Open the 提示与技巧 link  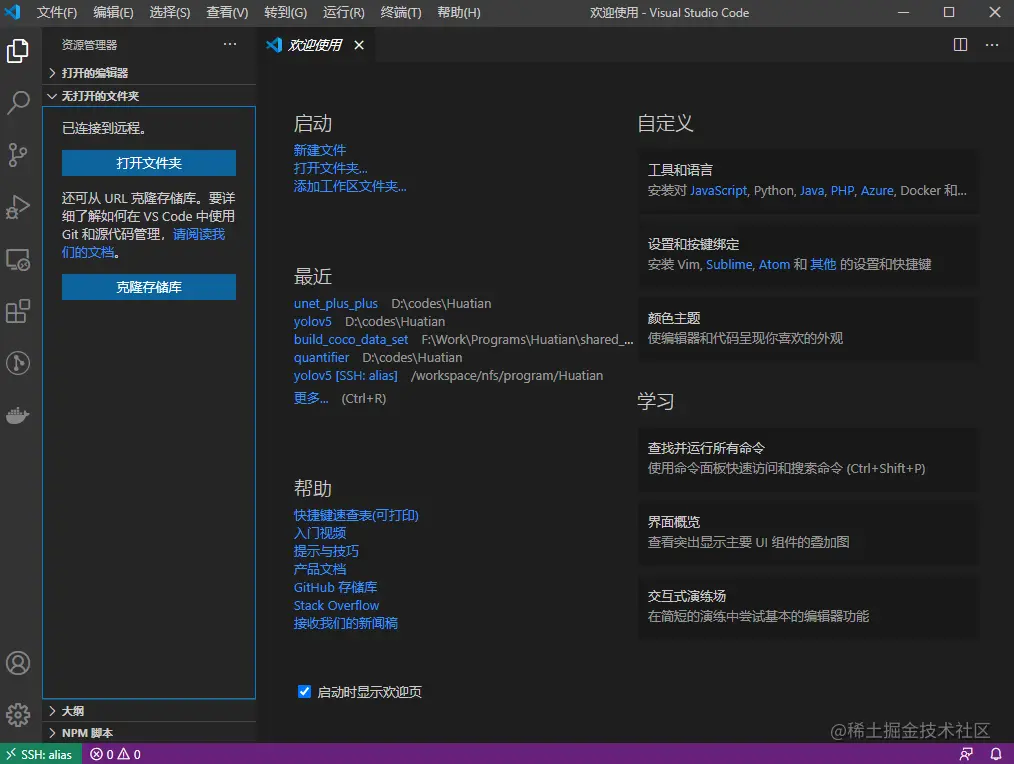[326, 551]
